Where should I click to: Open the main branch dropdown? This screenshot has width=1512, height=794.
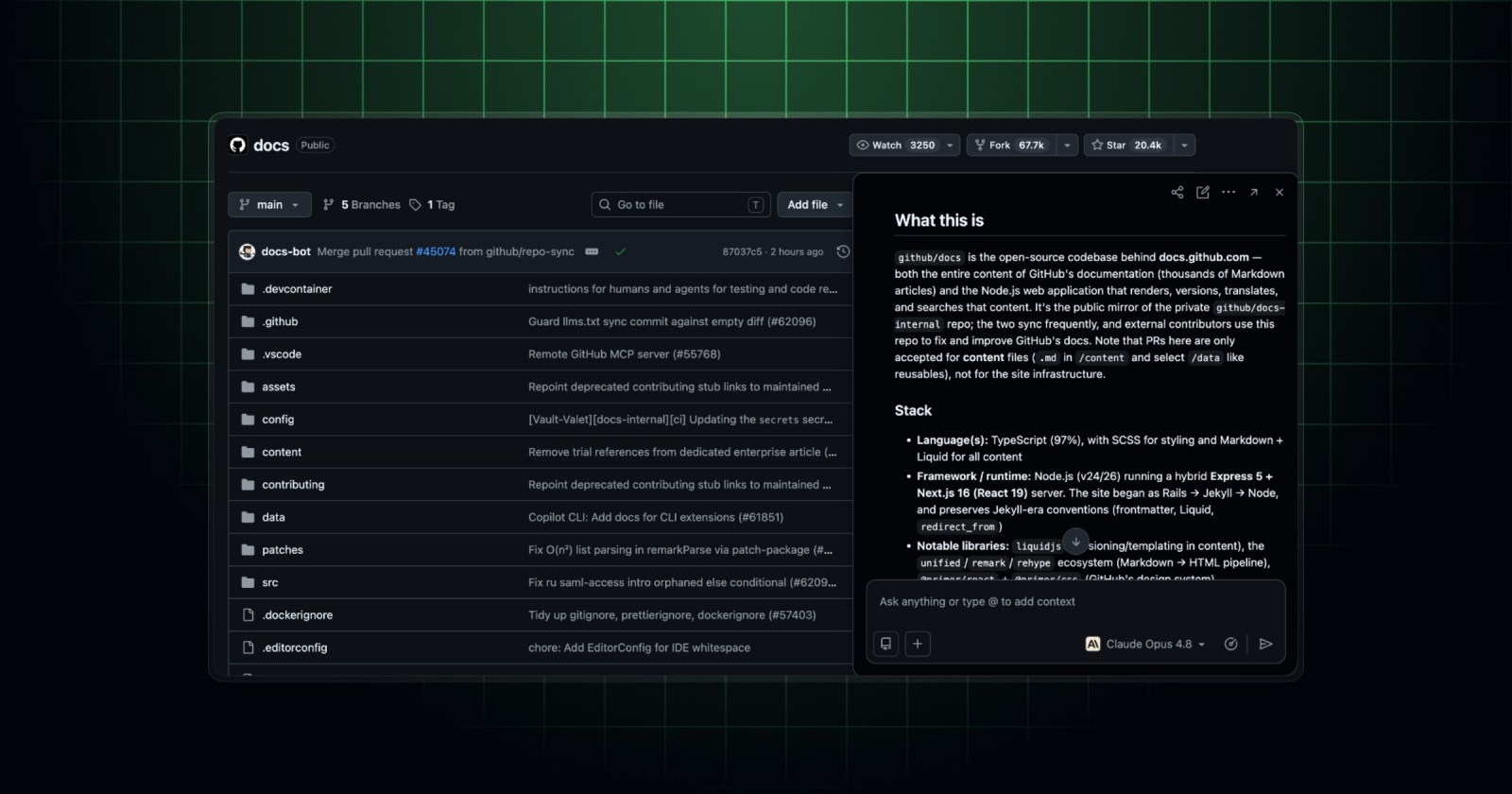coord(269,204)
